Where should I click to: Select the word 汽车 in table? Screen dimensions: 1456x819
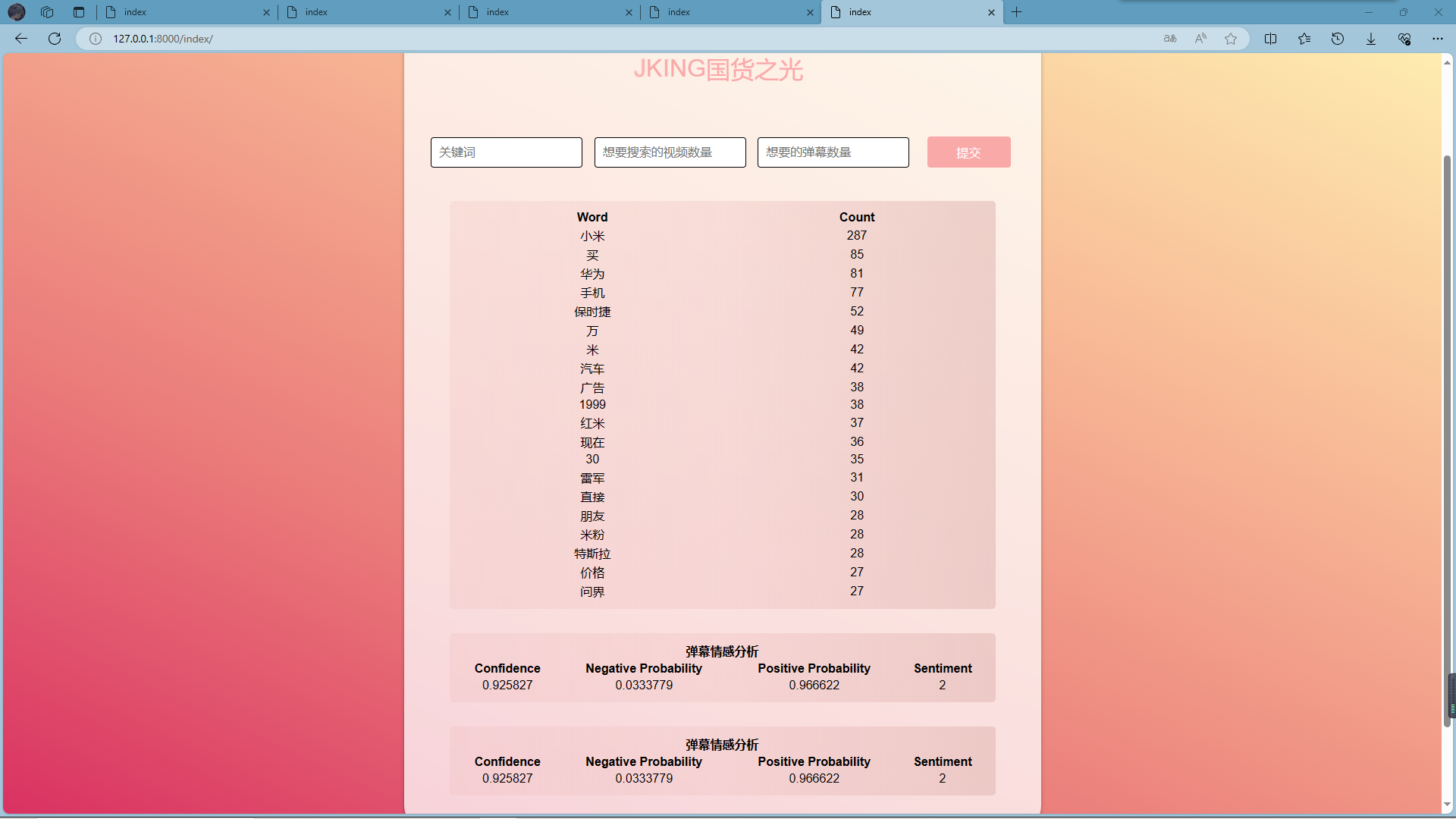pos(592,369)
